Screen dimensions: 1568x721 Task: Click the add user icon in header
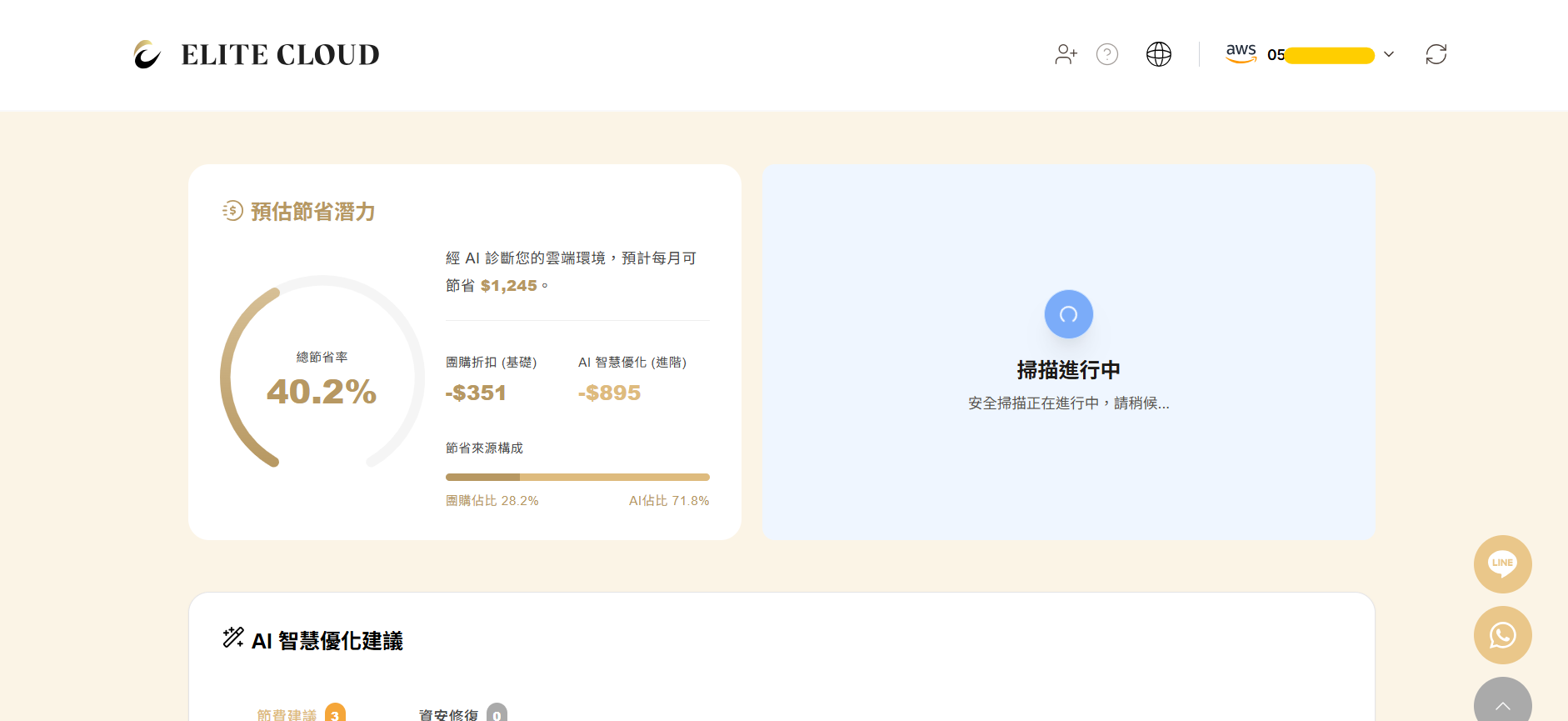click(x=1066, y=54)
